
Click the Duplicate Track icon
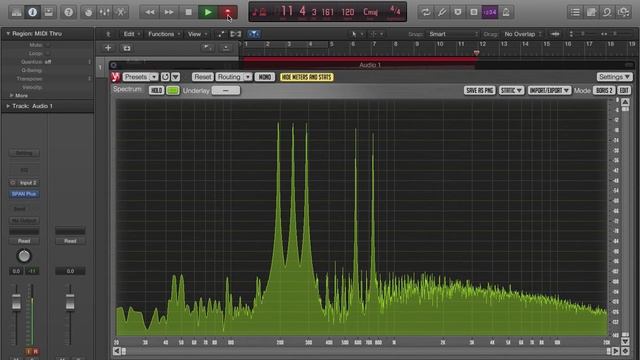[x=127, y=48]
